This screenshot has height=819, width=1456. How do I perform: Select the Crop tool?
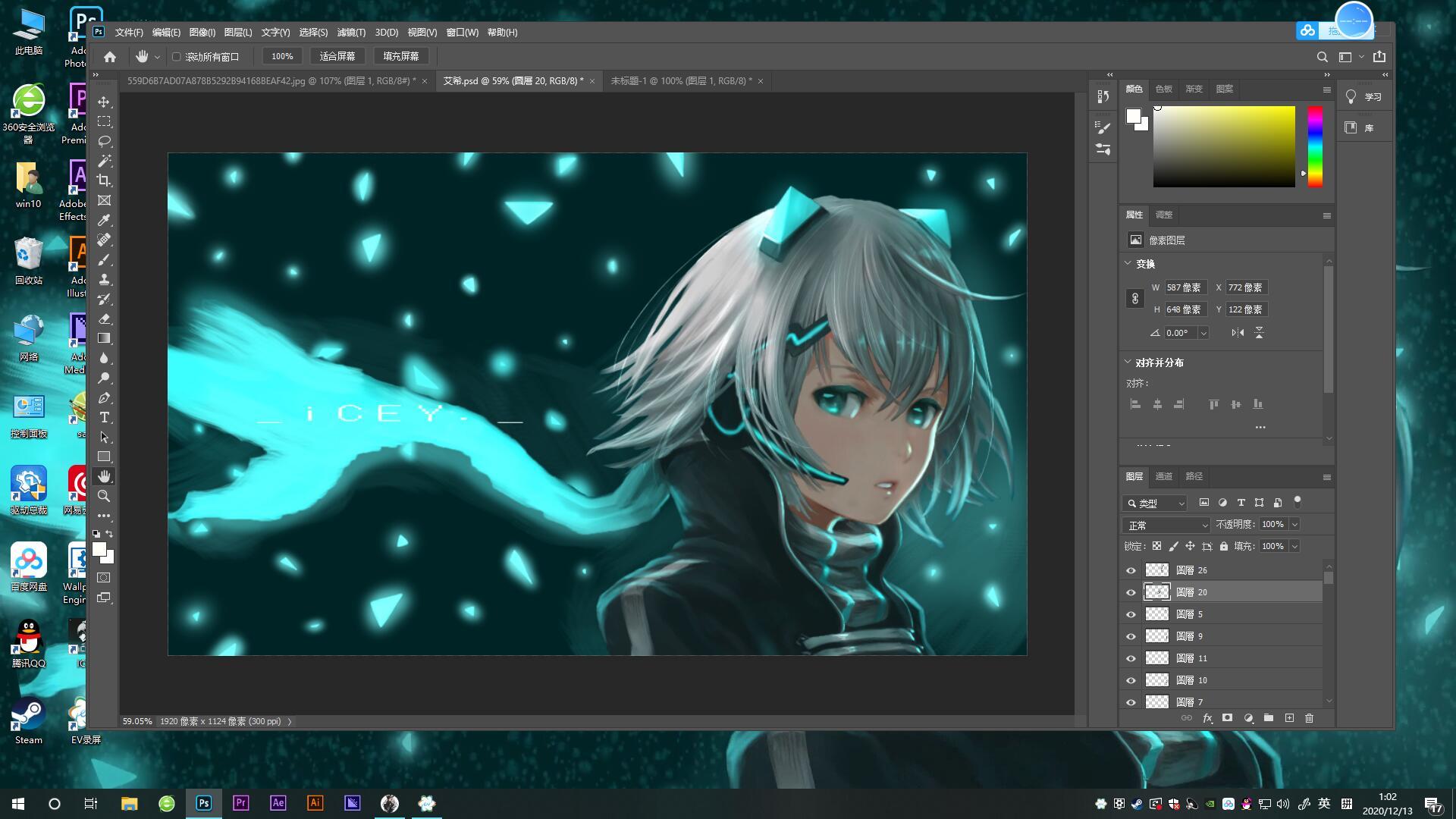(x=105, y=180)
